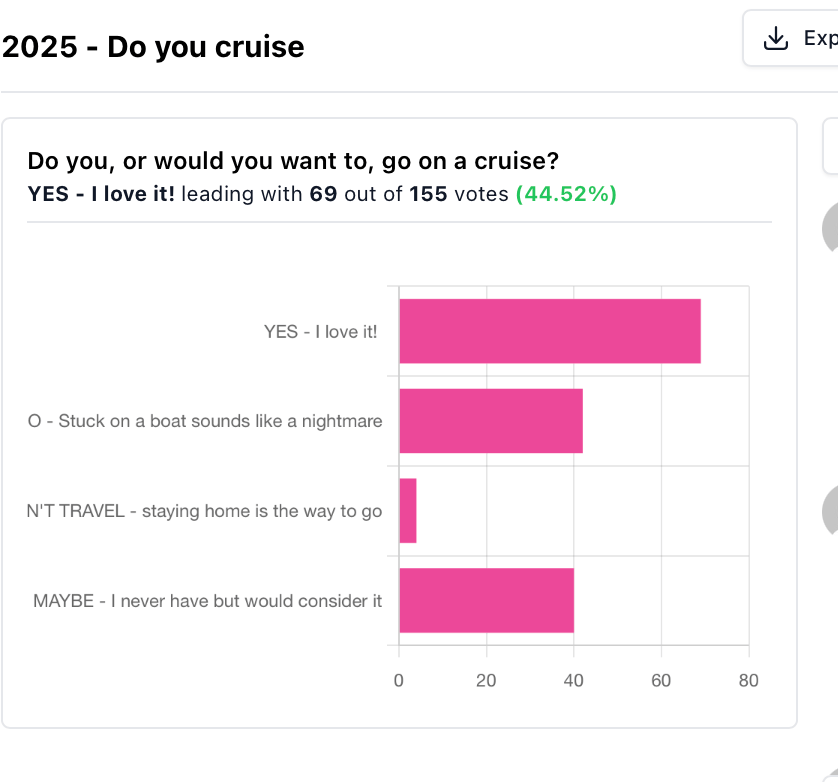Click the 'Stuck on a boat sounds like a nightmare' label
Screen dimensions: 838x782
pos(205,421)
